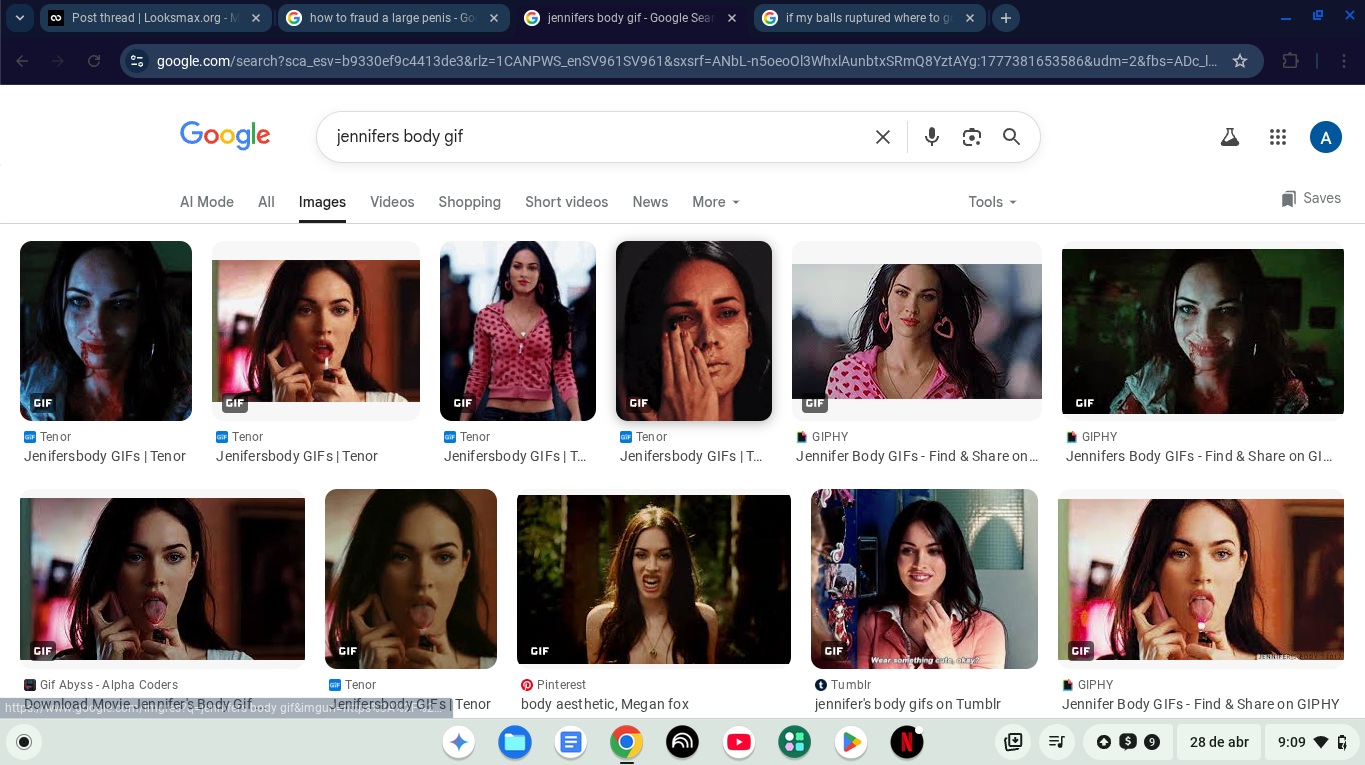The image size is (1365, 765).
Task: Expand the More search filters dropdown
Action: [x=716, y=202]
